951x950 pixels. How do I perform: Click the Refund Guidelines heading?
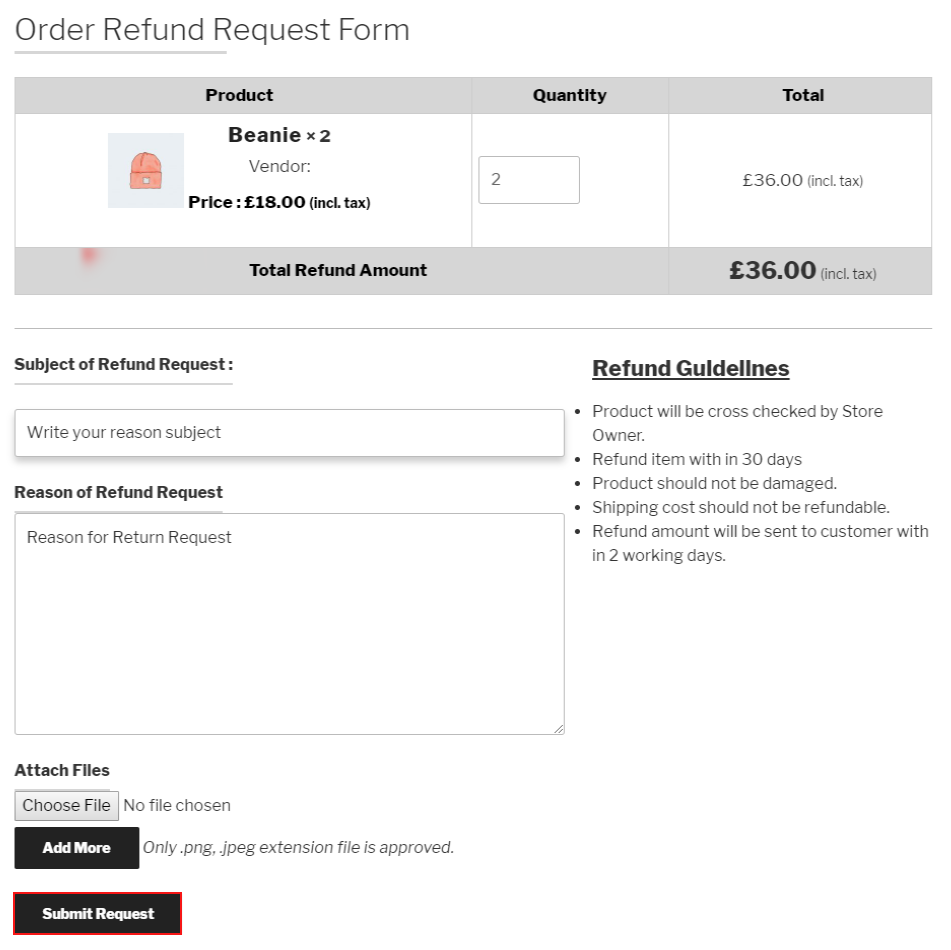click(x=690, y=368)
